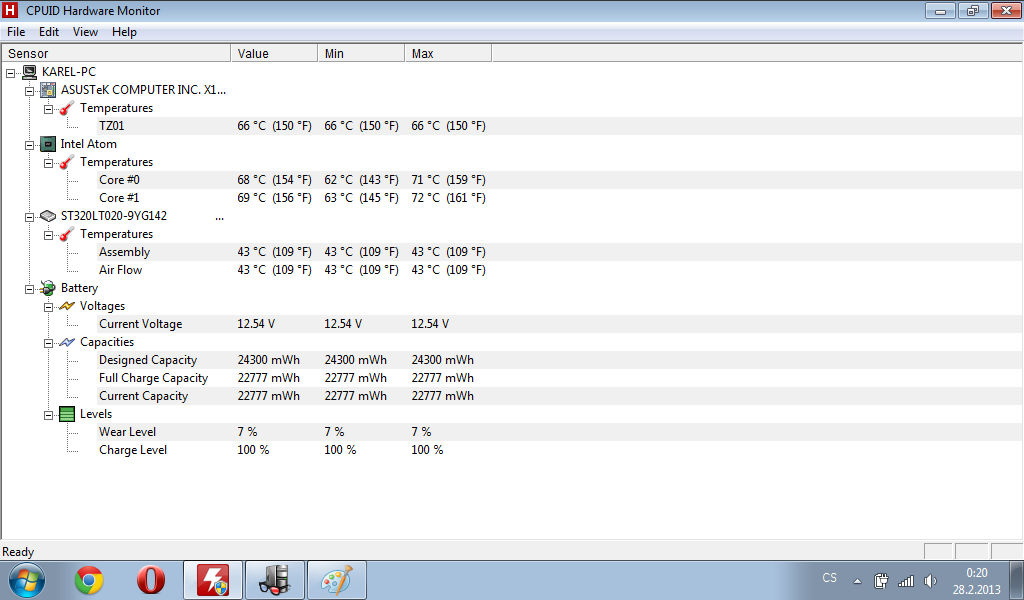Open the Edit menu

click(x=49, y=32)
